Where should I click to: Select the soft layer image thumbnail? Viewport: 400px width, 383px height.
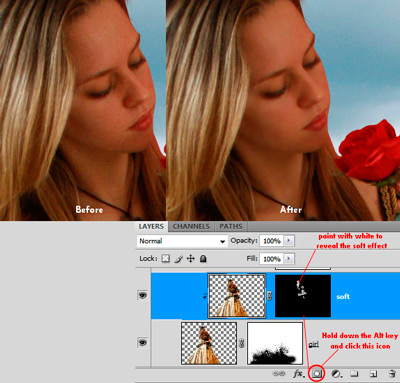[237, 296]
